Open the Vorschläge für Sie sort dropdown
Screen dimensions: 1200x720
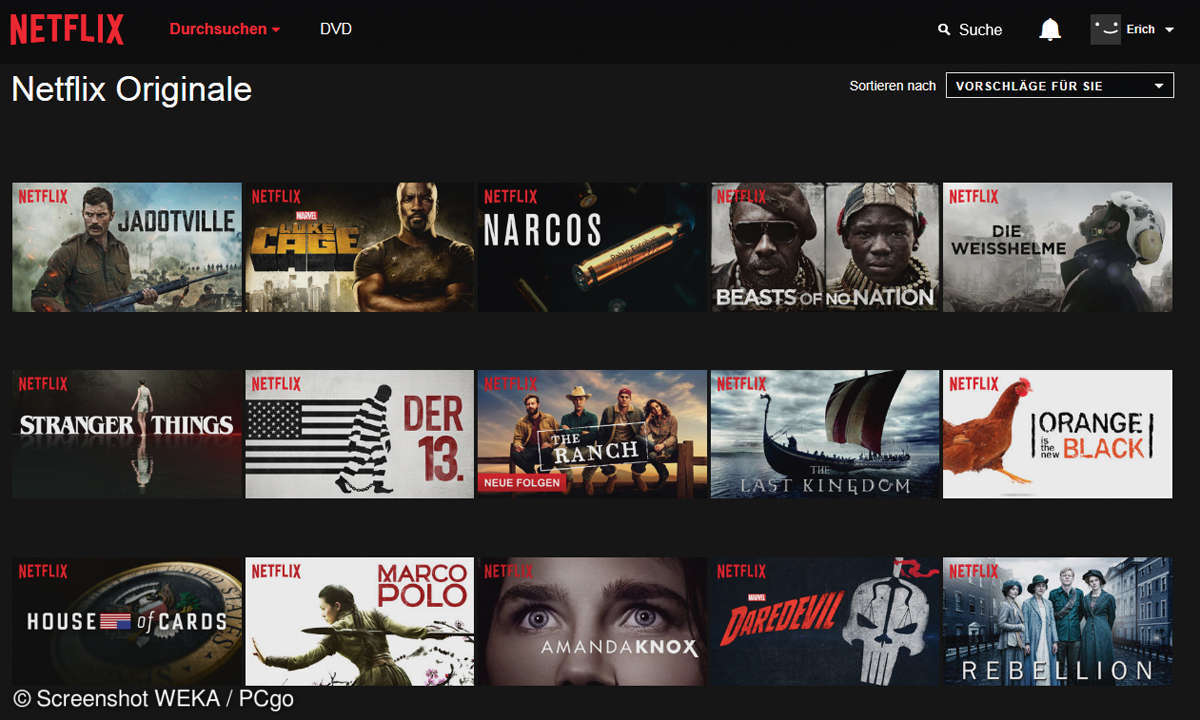pos(1060,86)
